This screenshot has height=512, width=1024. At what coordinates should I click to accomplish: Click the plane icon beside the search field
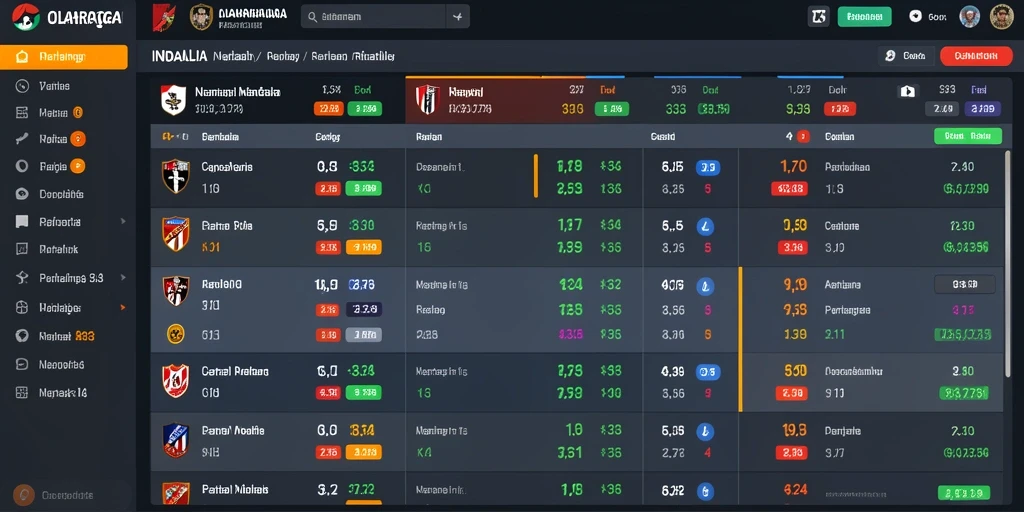click(x=457, y=17)
